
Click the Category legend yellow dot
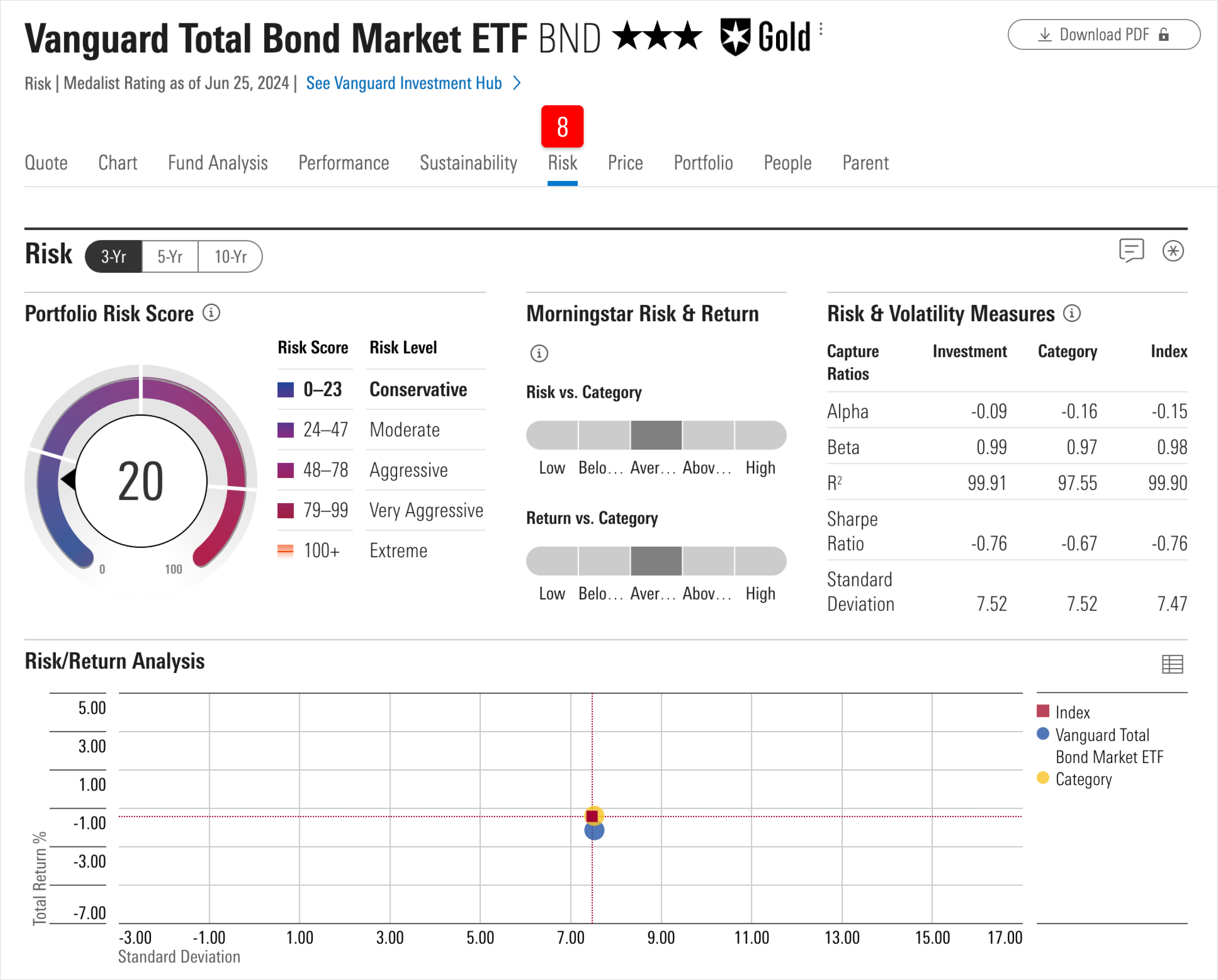point(1043,778)
